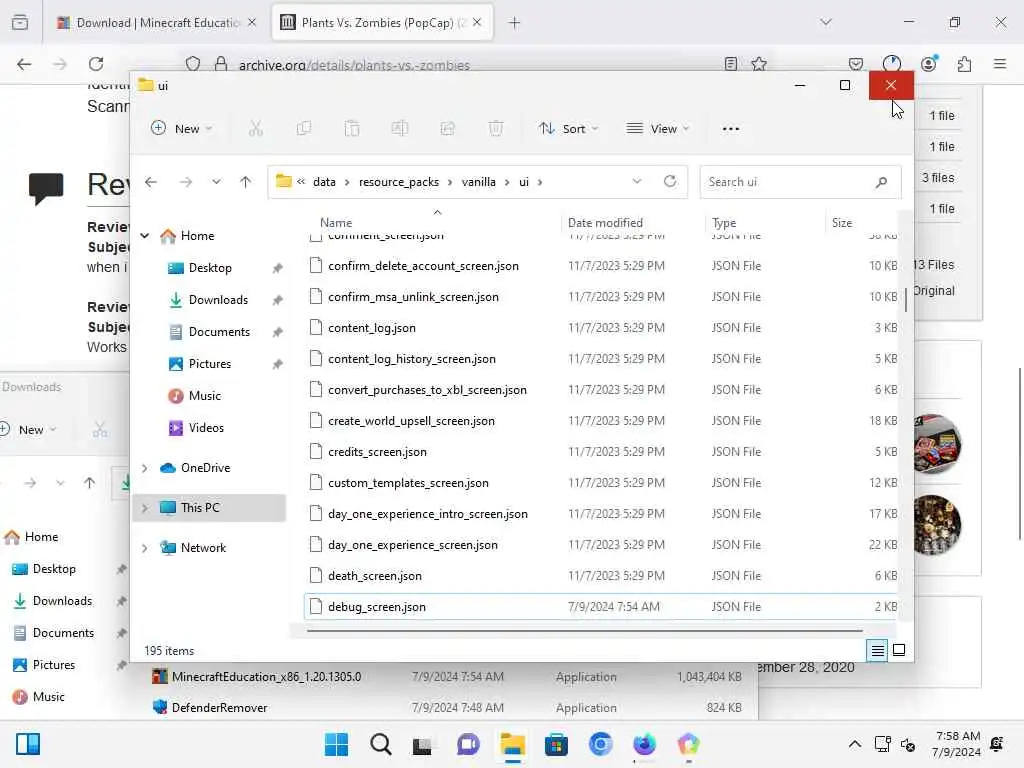The width and height of the screenshot is (1024, 768).
Task: Go back in ui Explorer window
Action: 151,182
